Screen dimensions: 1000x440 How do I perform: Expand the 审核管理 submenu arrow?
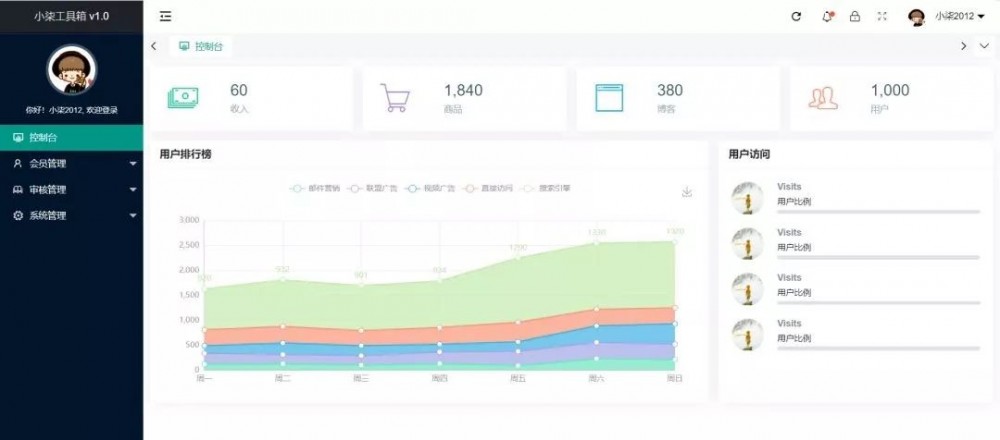tap(133, 190)
